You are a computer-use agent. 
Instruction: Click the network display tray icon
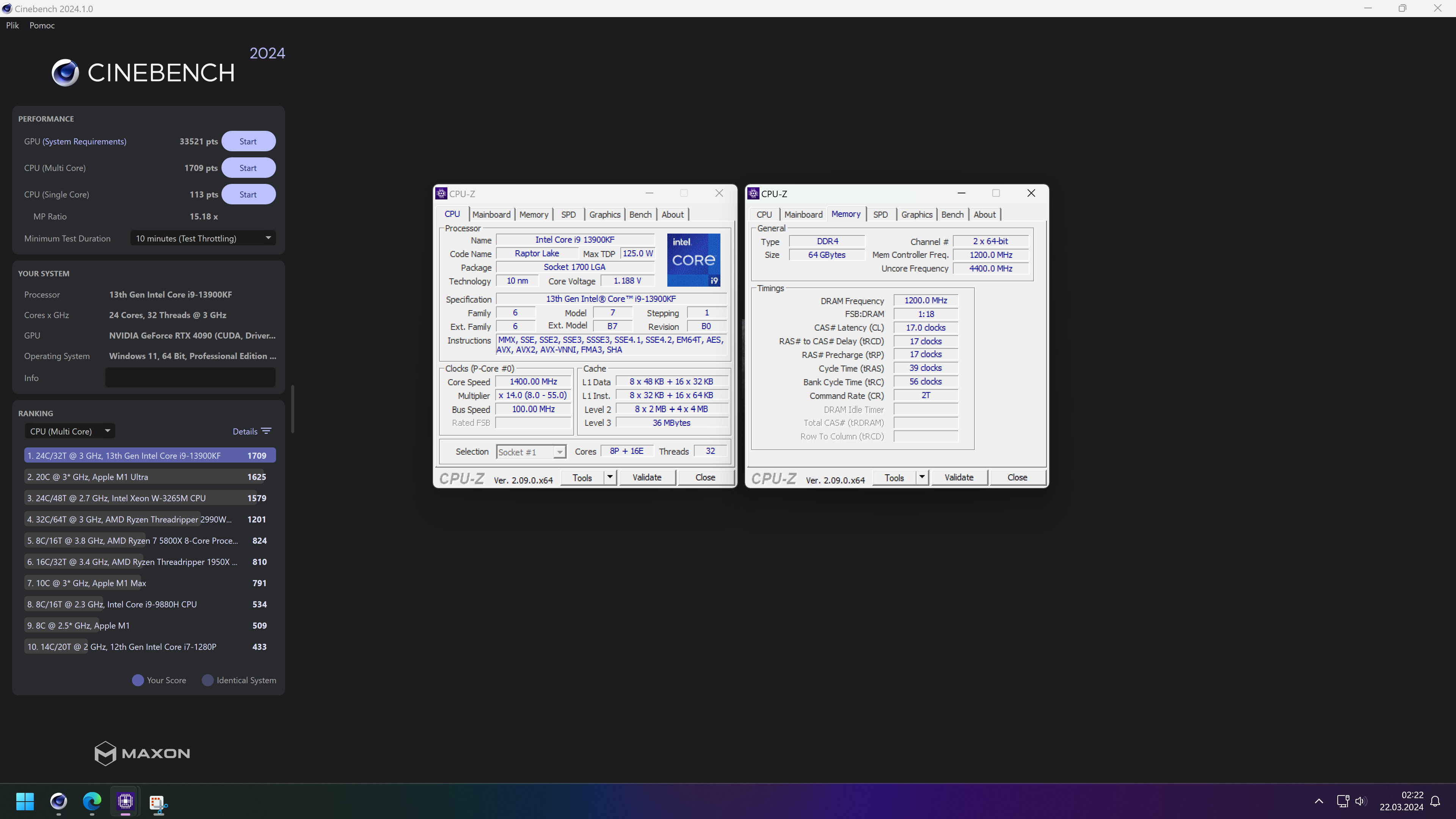point(1343,801)
